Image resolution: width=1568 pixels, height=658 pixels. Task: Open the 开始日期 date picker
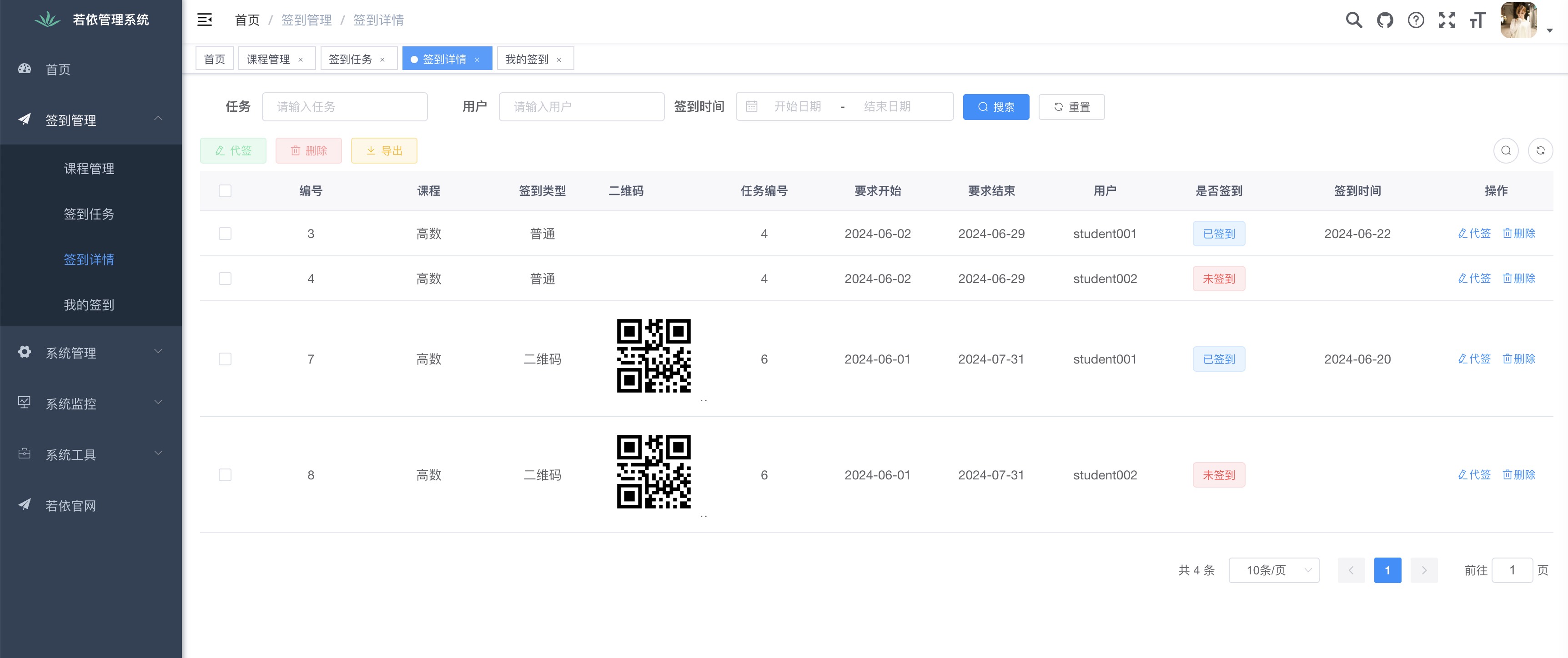pos(797,106)
